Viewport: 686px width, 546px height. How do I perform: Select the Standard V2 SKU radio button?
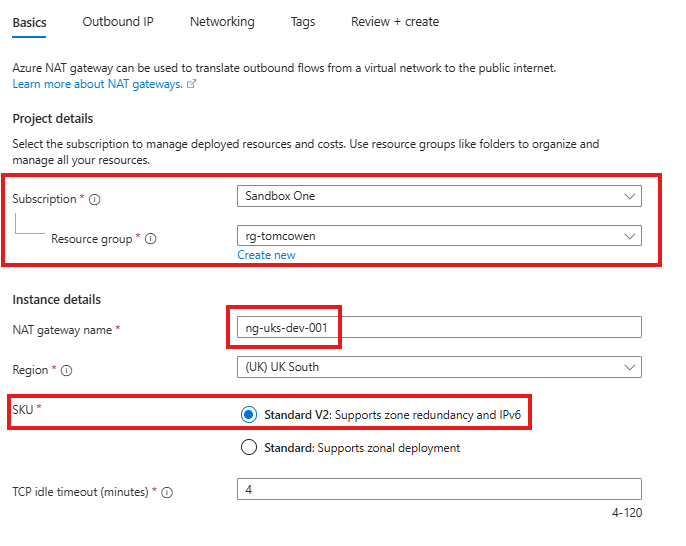[249, 414]
